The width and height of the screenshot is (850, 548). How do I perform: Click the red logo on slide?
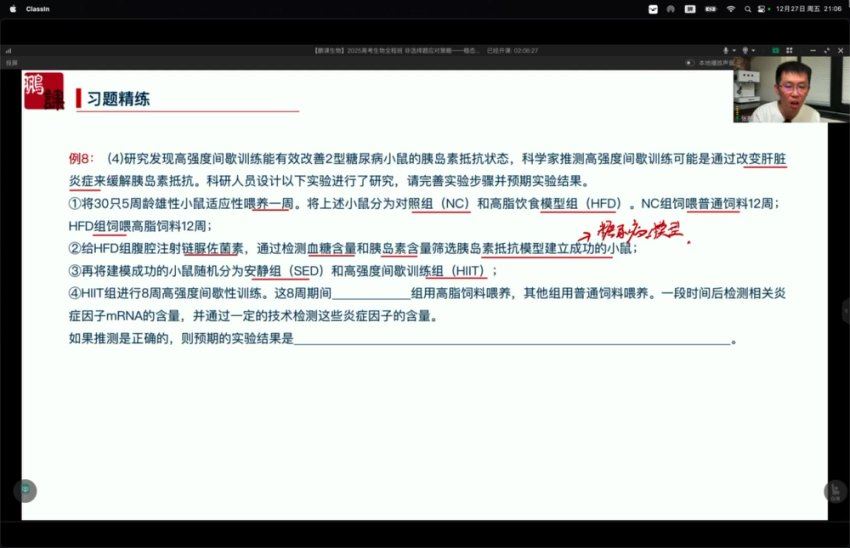(x=44, y=91)
